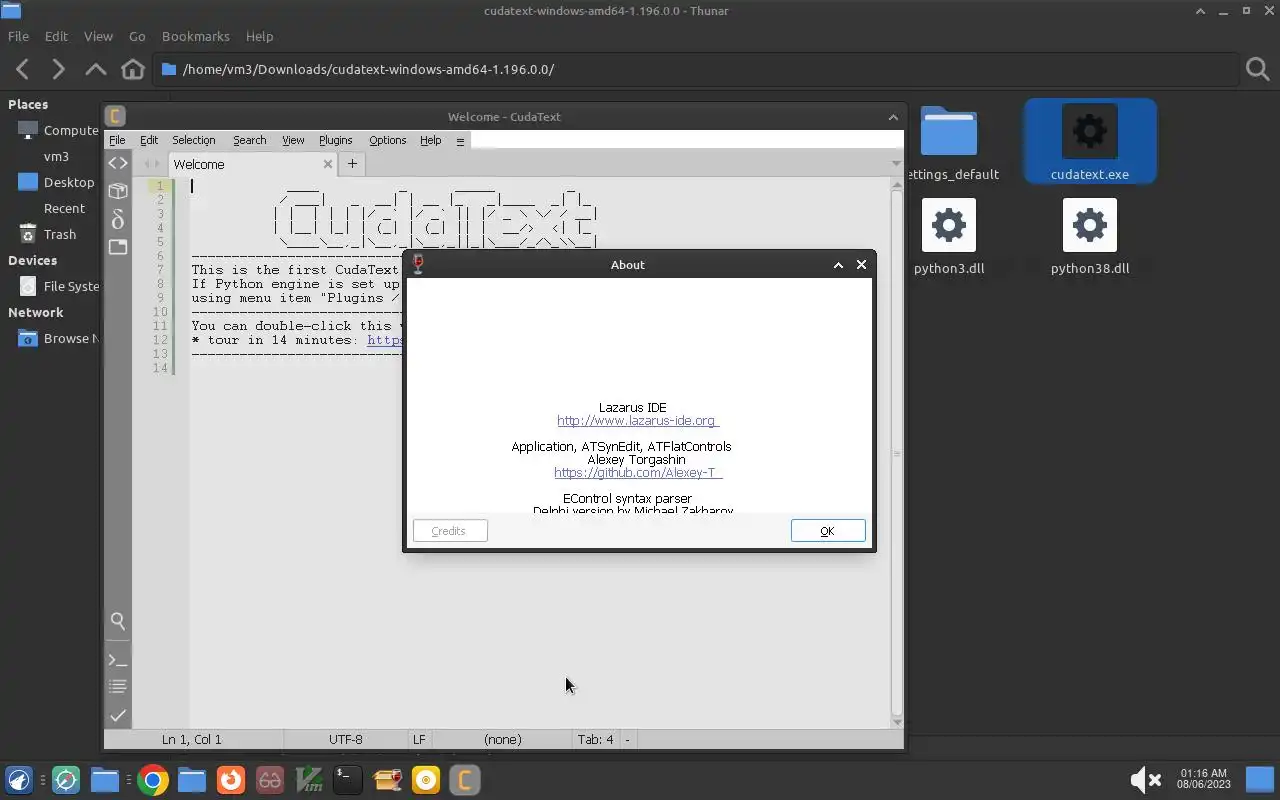Open the tab list dropdown arrow in CudaText
The height and width of the screenshot is (800, 1280).
(x=895, y=164)
